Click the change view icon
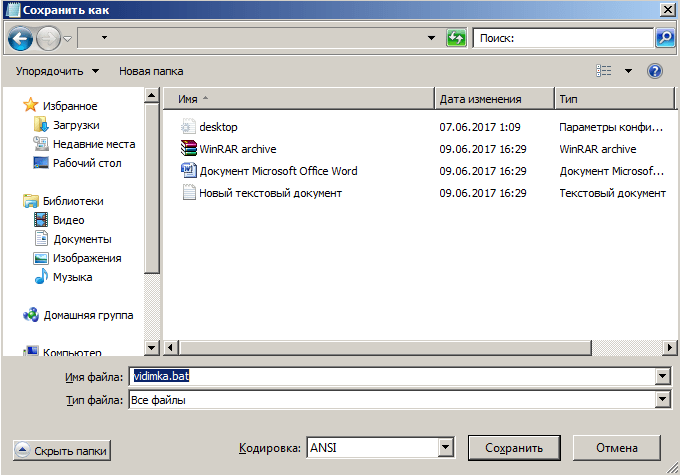Viewport: 680px width, 475px height. pyautogui.click(x=604, y=71)
